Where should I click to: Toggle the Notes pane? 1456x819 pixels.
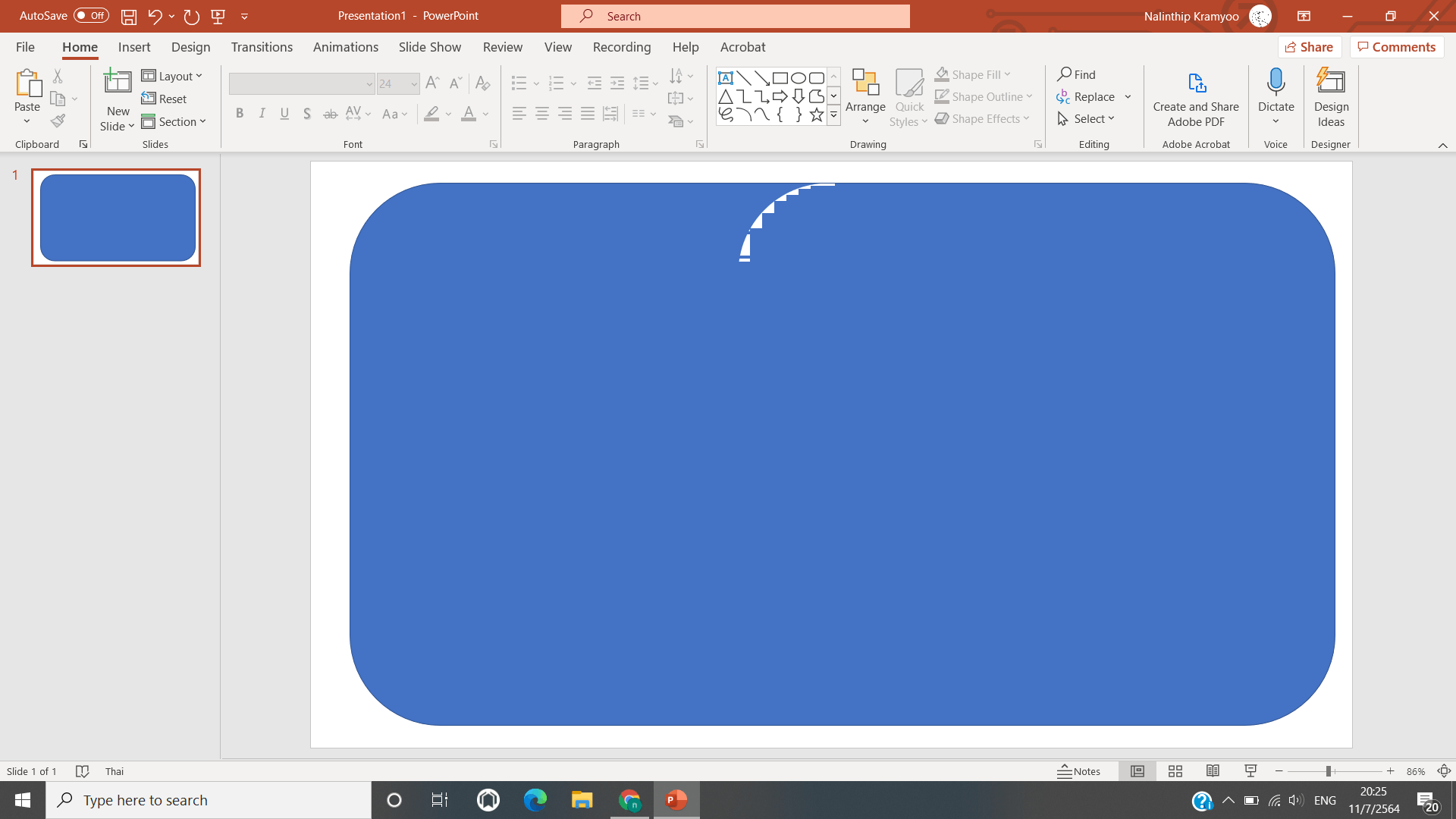coord(1079,771)
